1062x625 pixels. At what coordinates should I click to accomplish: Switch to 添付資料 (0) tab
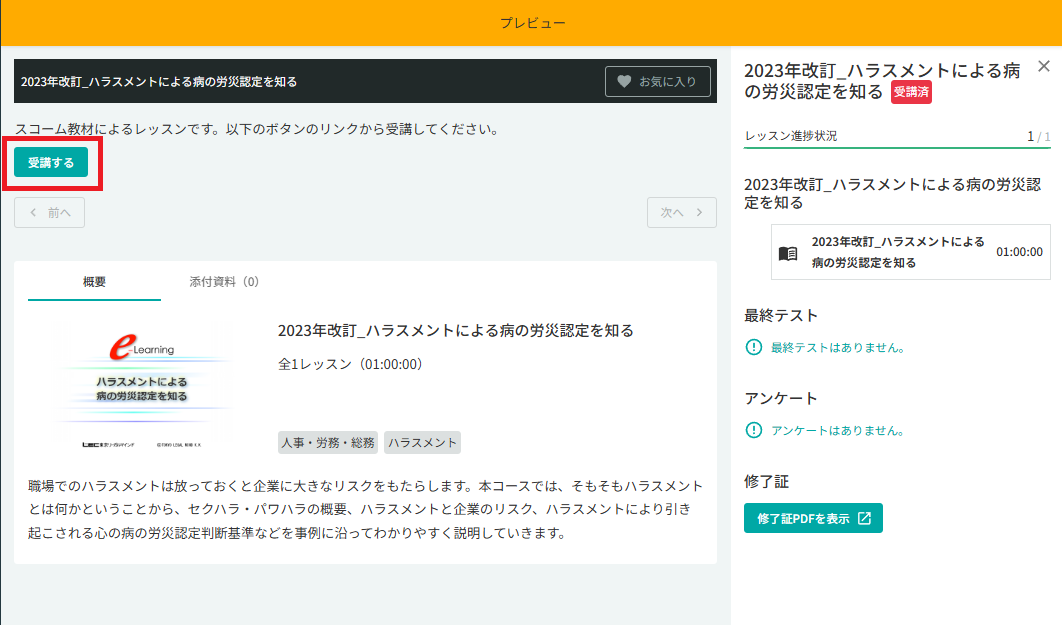pyautogui.click(x=224, y=282)
